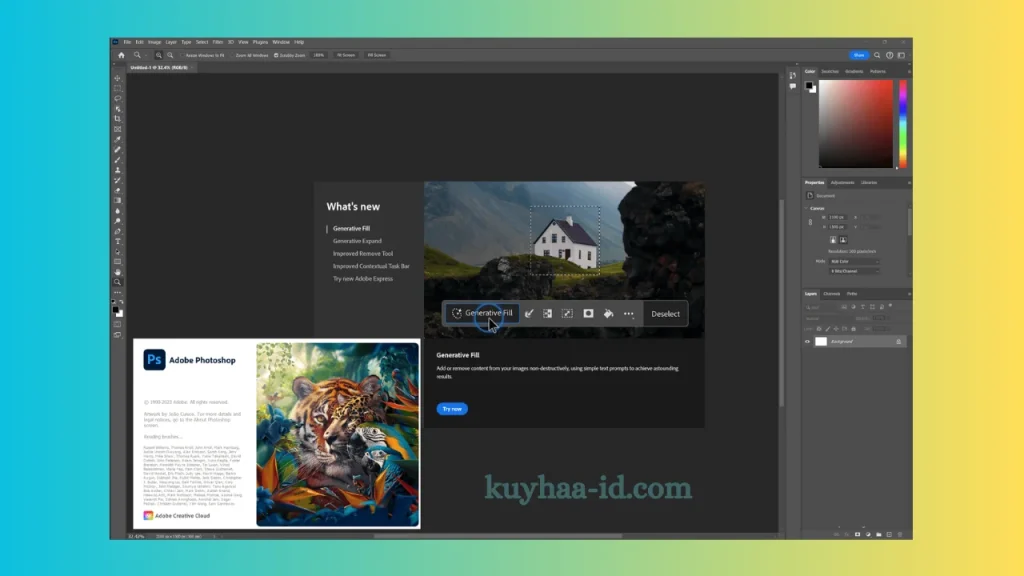Open the History panel icon

pyautogui.click(x=792, y=76)
